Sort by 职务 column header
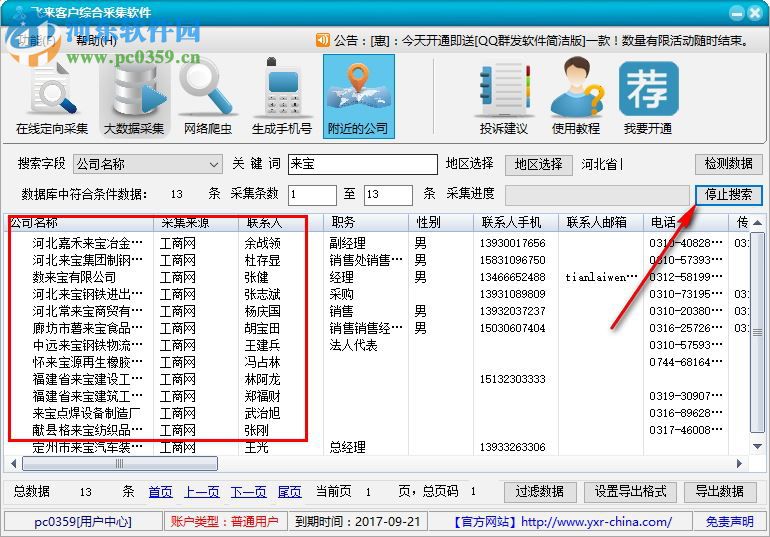The width and height of the screenshot is (770, 537). coord(366,222)
